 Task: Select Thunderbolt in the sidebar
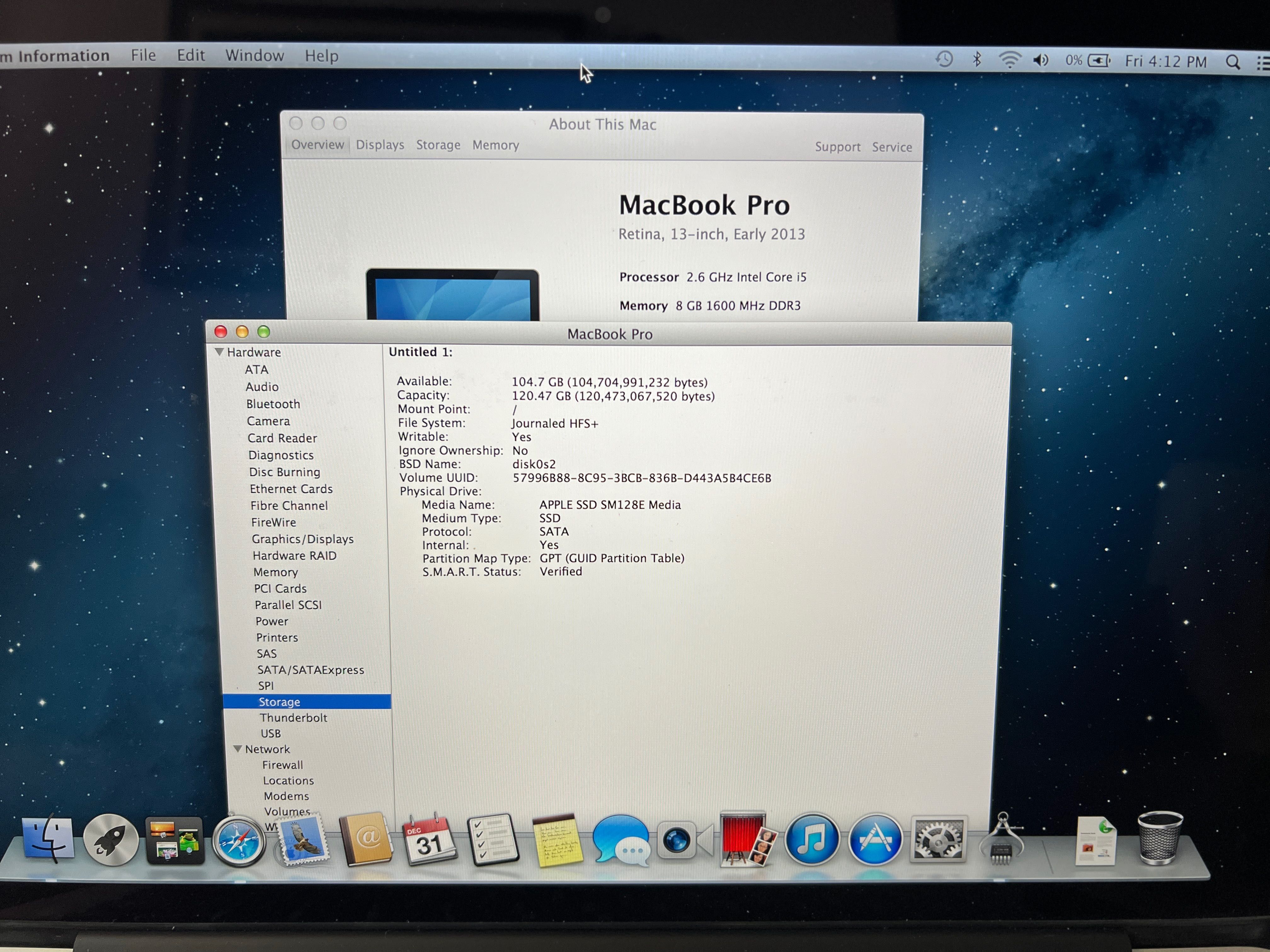pos(293,717)
